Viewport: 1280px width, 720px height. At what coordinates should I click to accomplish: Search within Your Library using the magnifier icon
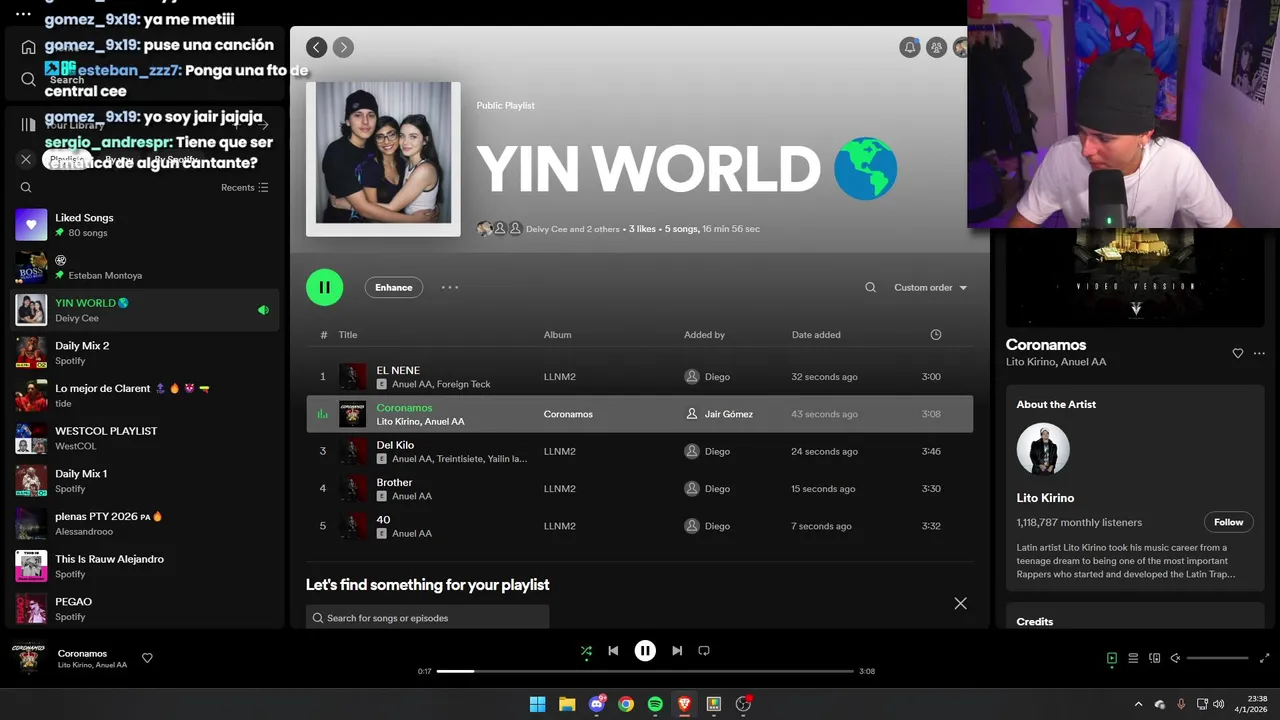26,187
